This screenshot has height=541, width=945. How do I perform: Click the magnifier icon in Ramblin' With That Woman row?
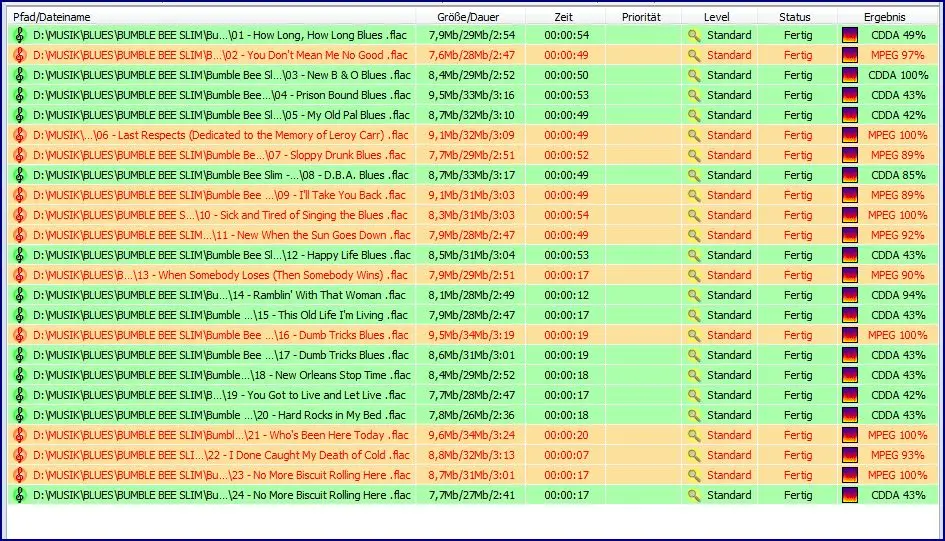coord(694,295)
